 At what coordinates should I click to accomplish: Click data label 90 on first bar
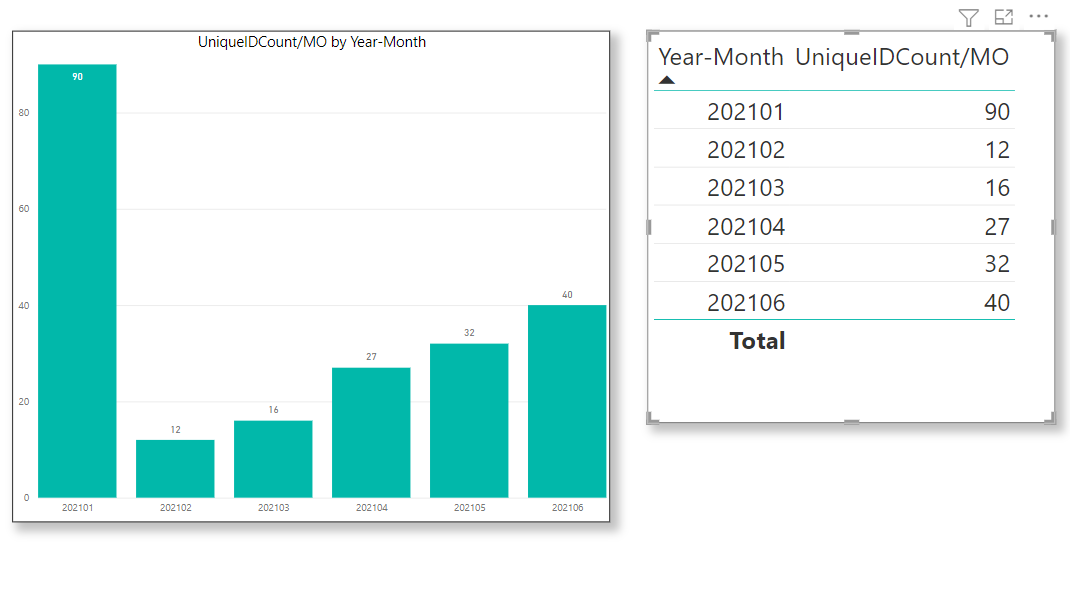click(x=77, y=77)
